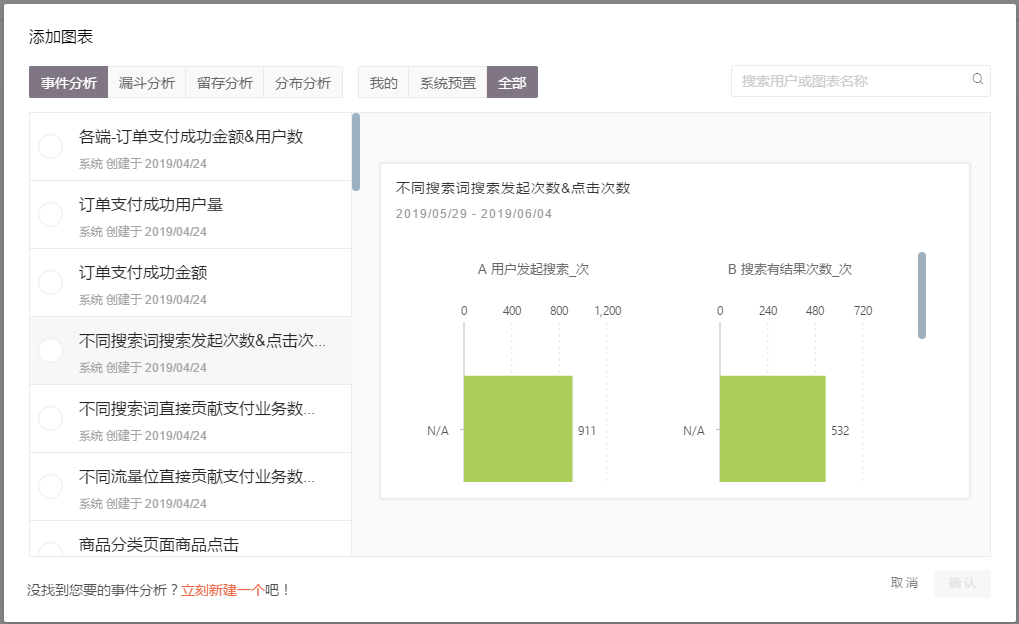The width and height of the screenshot is (1019, 624).
Task: Switch to 留存分析 tab
Action: click(225, 83)
